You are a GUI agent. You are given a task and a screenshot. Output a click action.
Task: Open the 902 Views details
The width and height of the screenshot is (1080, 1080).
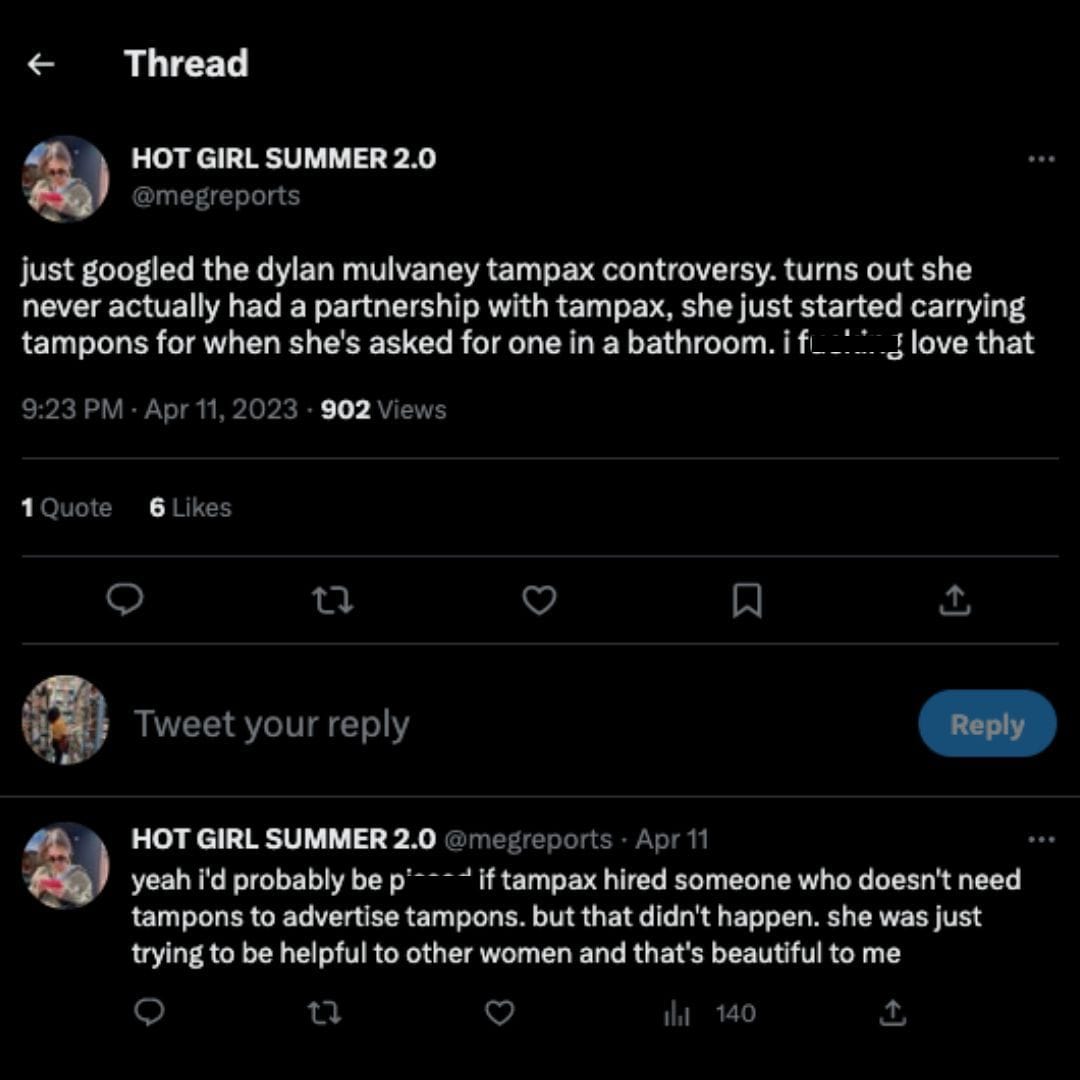[382, 409]
